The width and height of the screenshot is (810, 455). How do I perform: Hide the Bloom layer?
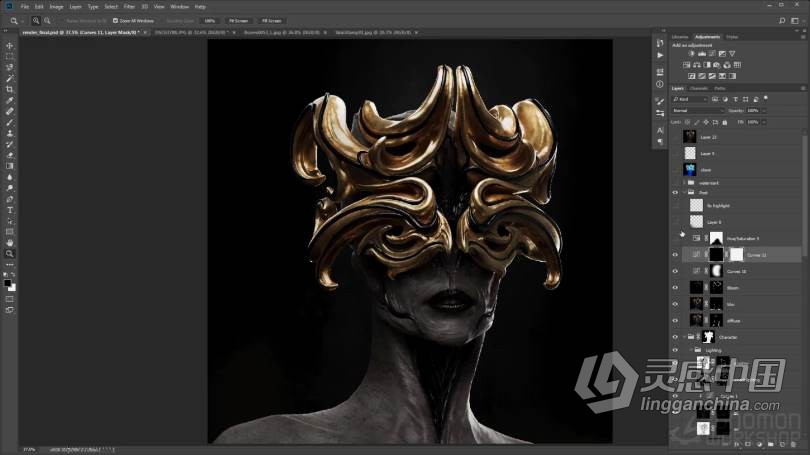675,288
